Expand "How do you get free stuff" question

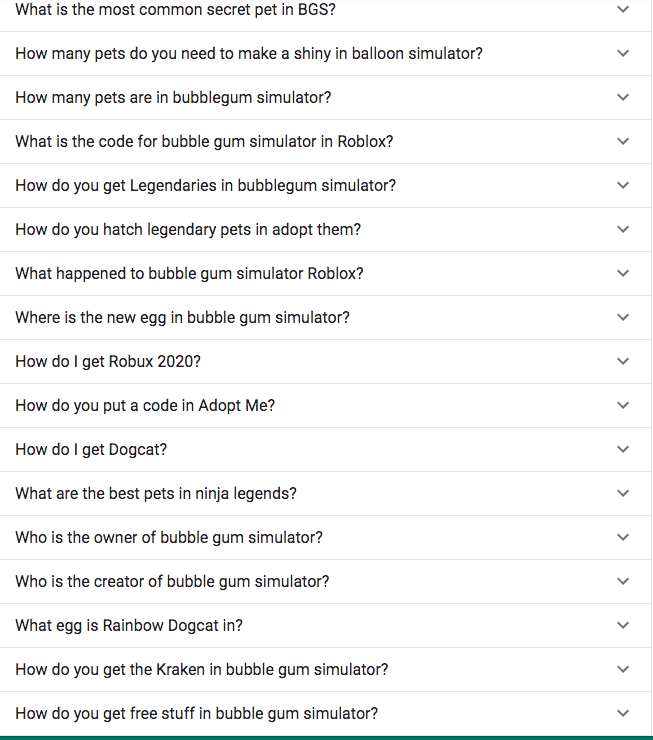(x=196, y=714)
